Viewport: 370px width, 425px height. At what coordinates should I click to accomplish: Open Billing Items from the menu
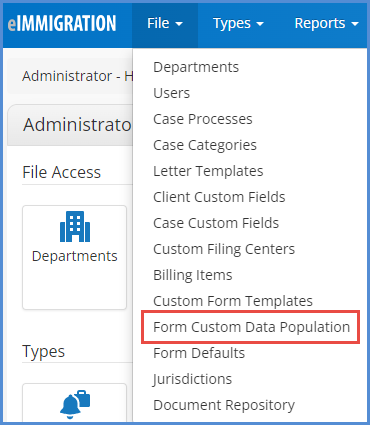click(193, 275)
